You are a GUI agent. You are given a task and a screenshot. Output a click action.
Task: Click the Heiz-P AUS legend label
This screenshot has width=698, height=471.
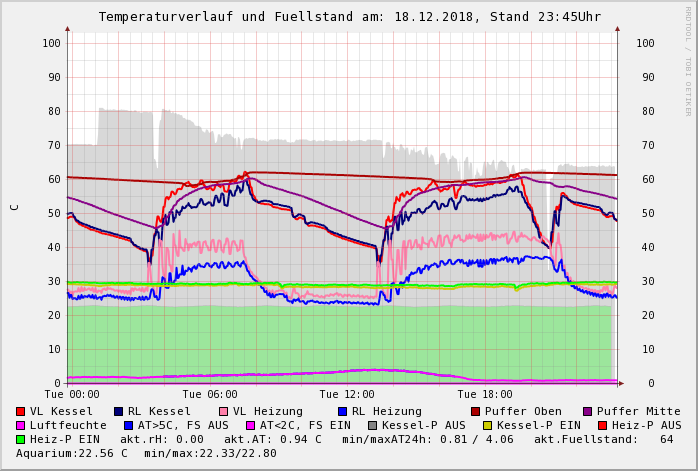click(x=647, y=425)
